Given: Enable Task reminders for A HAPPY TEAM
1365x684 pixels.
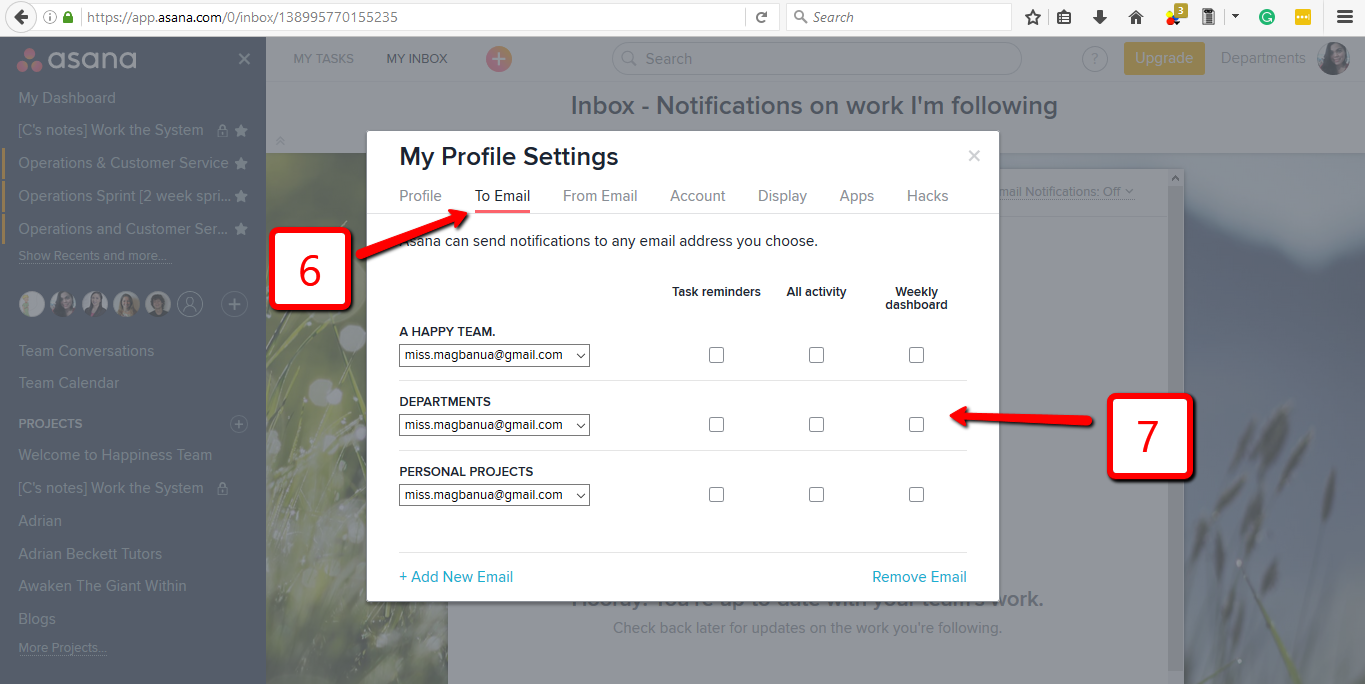Looking at the screenshot, I should coord(716,354).
